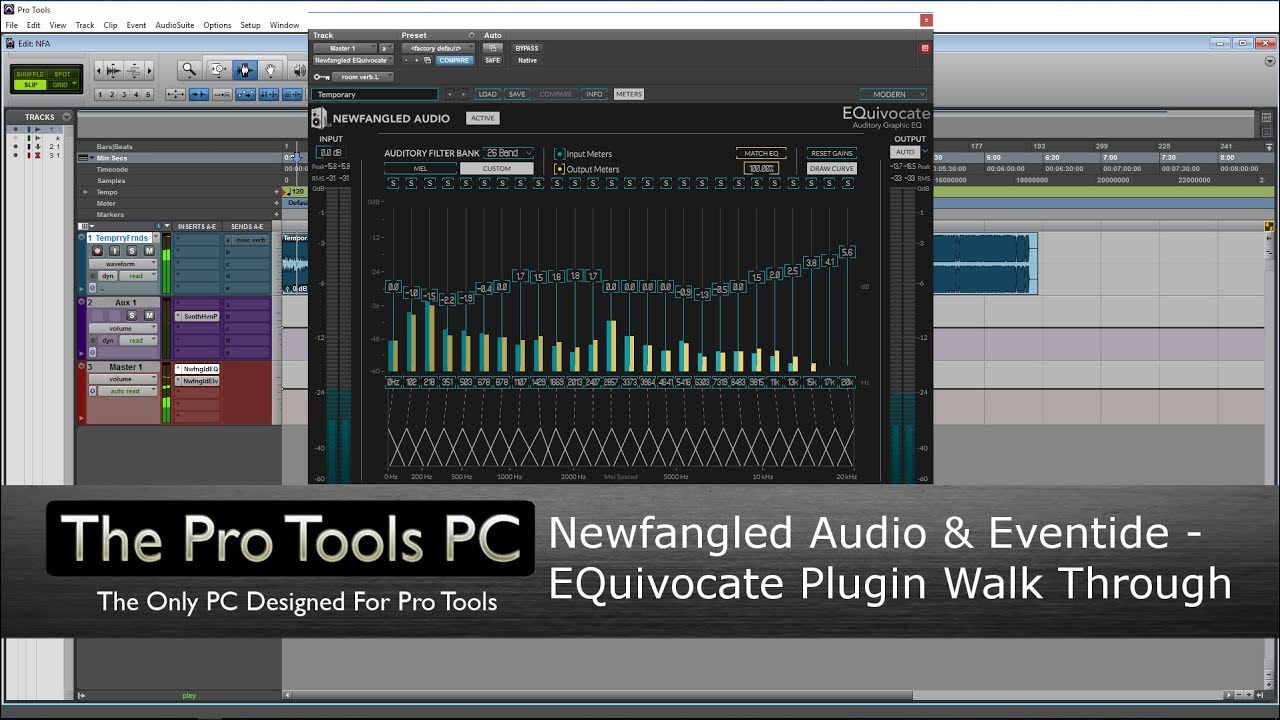1280x720 pixels.
Task: Click the copy preset settings icon
Action: [427, 60]
